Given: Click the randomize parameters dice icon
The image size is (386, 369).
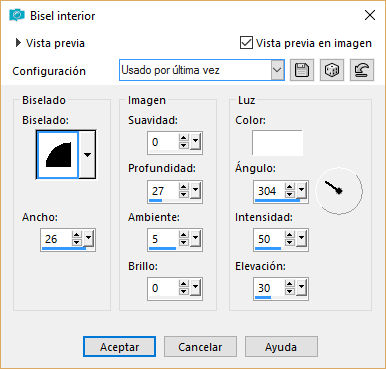Looking at the screenshot, I should coord(332,70).
